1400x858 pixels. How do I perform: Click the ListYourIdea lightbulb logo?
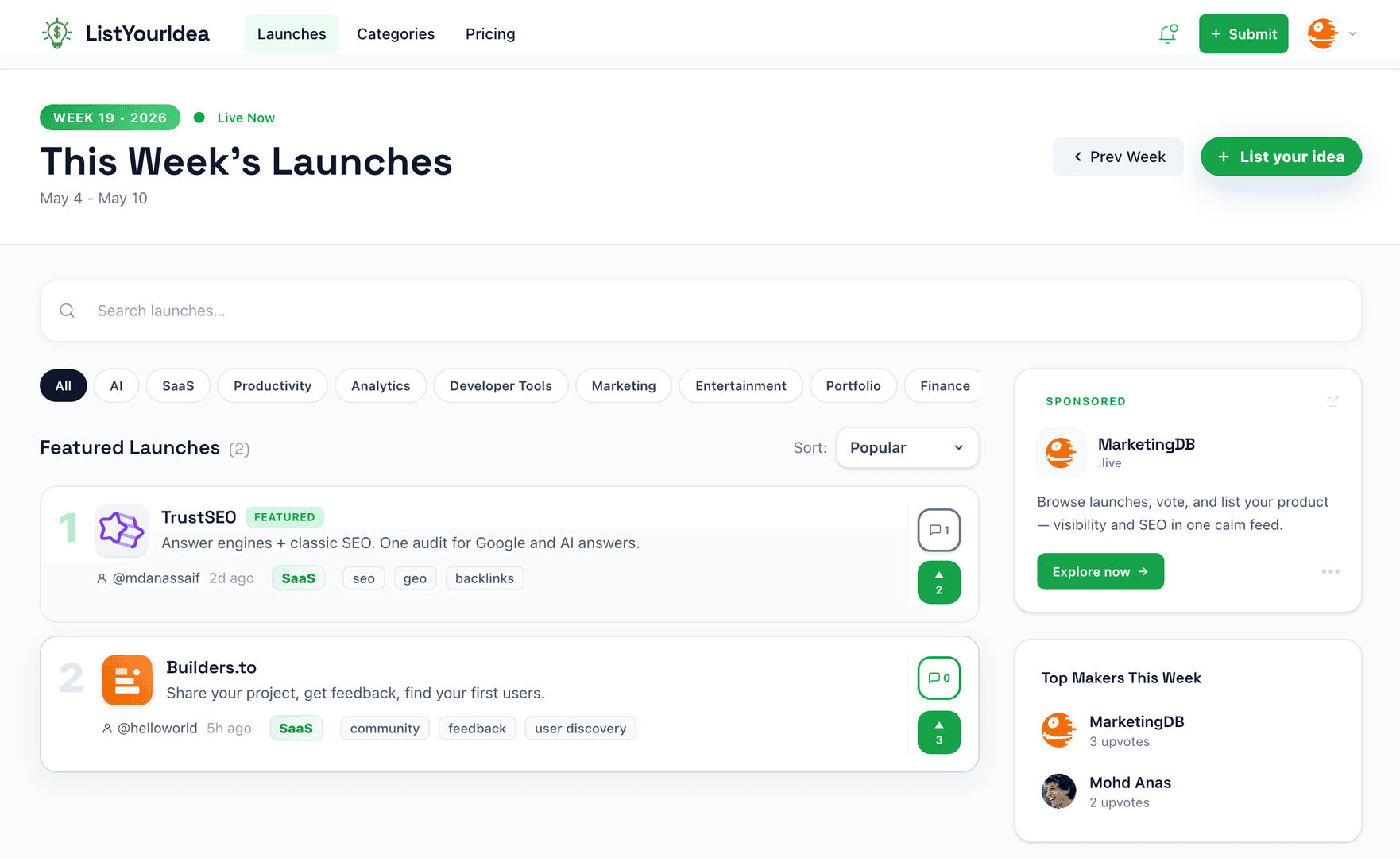(57, 33)
